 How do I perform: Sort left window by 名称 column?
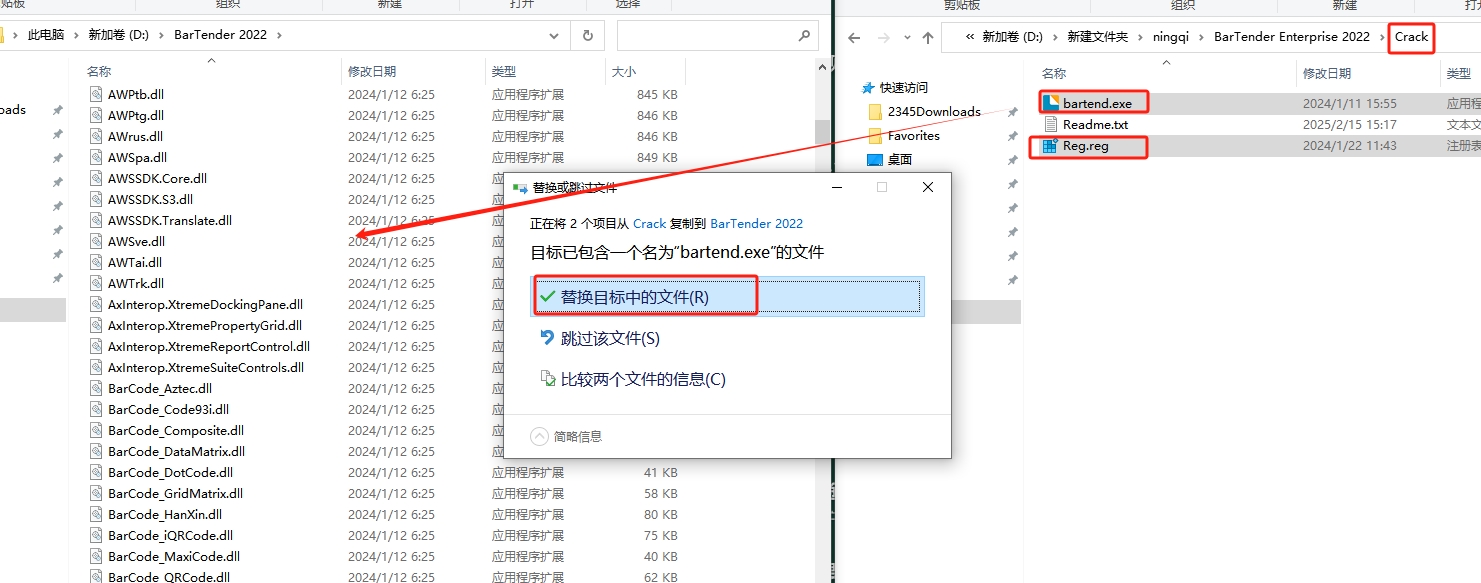(x=98, y=72)
